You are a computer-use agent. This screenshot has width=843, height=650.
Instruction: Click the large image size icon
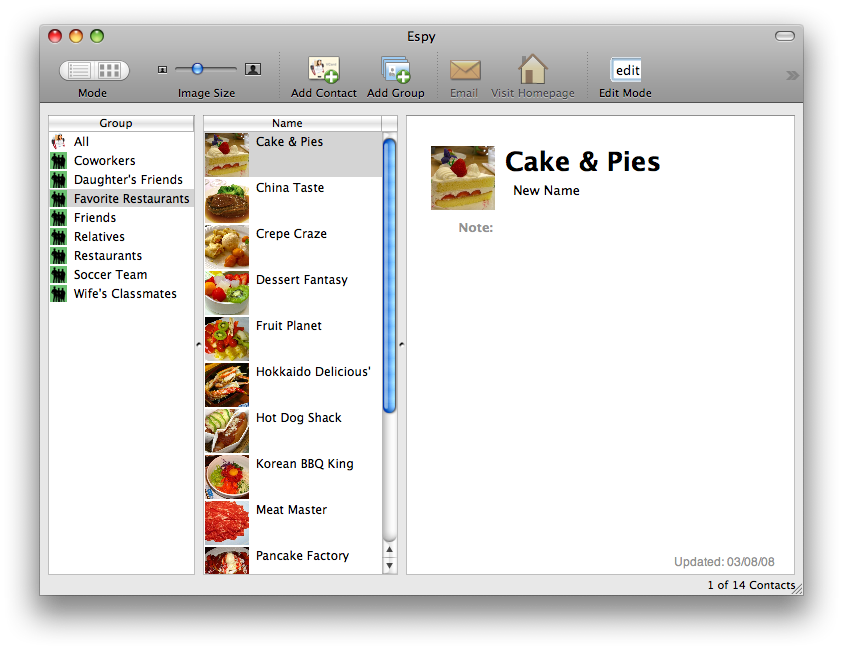pyautogui.click(x=253, y=69)
